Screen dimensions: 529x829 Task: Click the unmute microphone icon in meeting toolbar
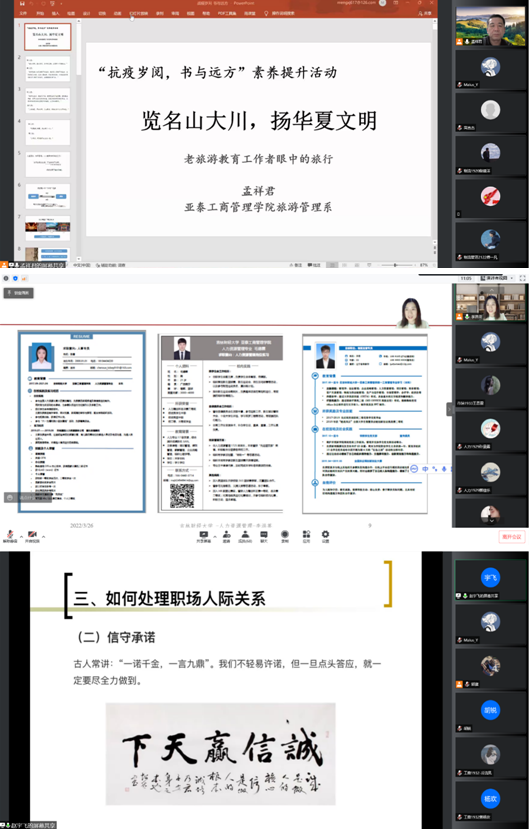tap(10, 535)
